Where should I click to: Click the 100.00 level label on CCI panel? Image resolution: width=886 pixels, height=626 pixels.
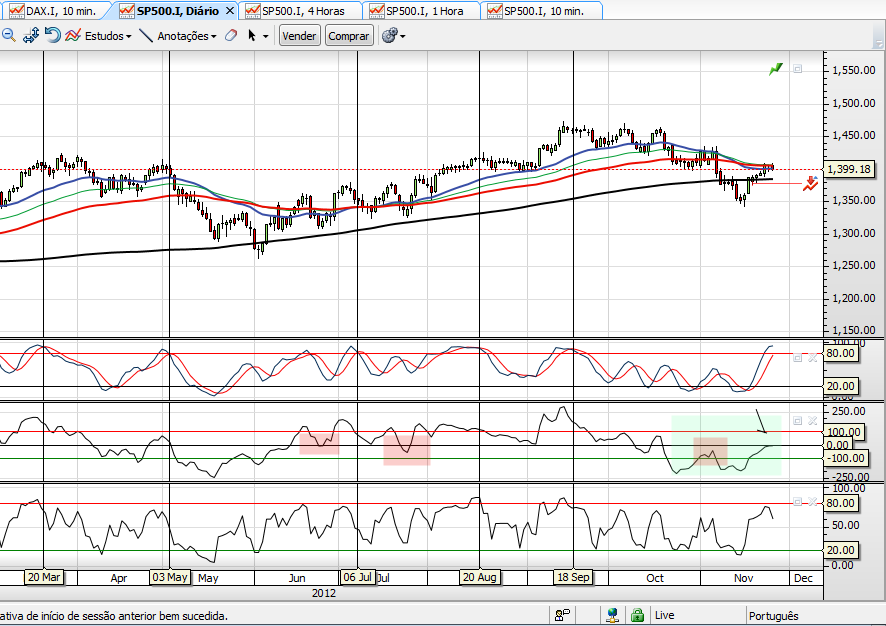[844, 432]
